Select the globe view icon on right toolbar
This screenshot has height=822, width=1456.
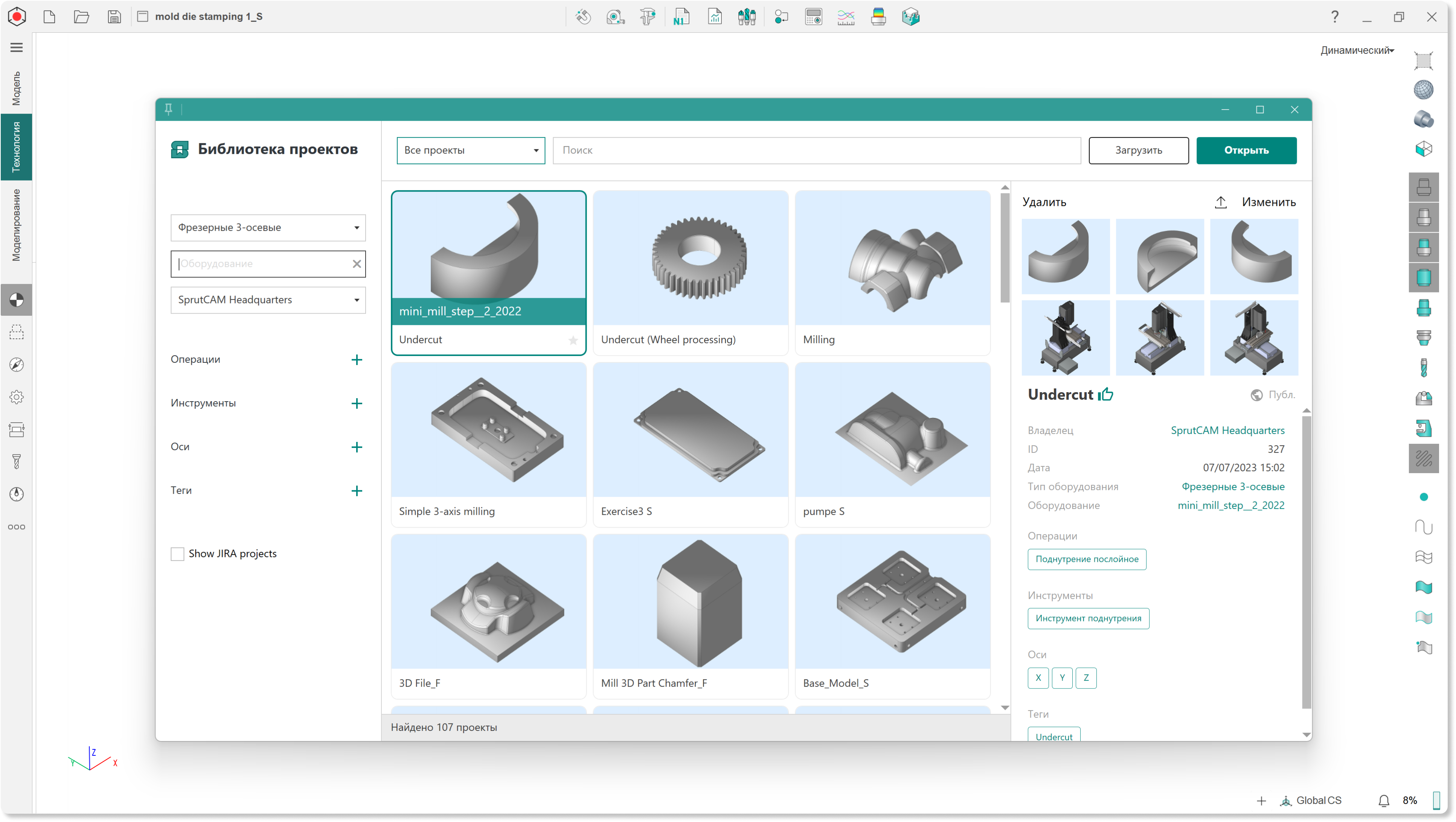pos(1423,89)
